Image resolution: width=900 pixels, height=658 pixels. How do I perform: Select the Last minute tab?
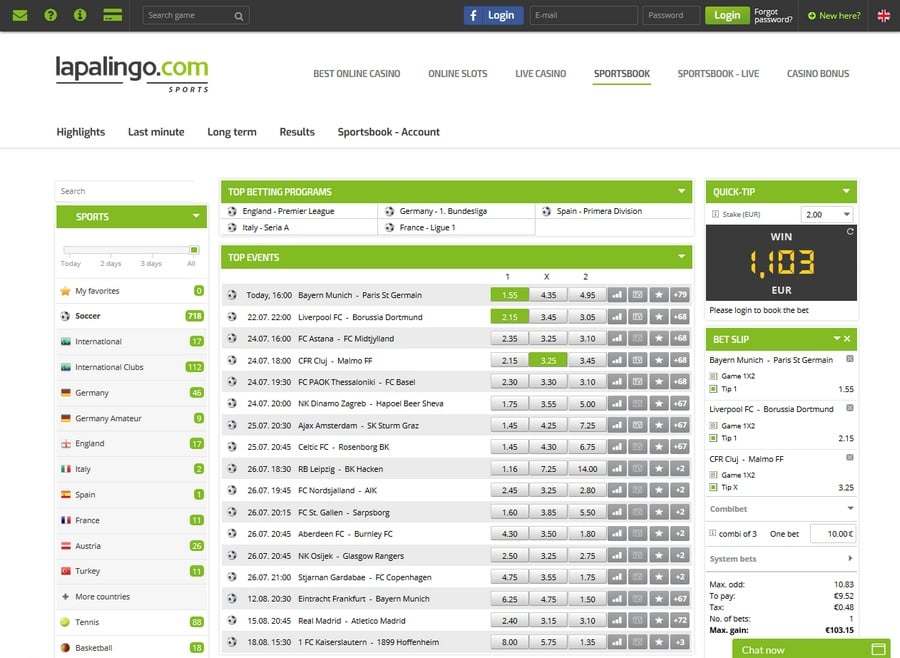point(156,132)
